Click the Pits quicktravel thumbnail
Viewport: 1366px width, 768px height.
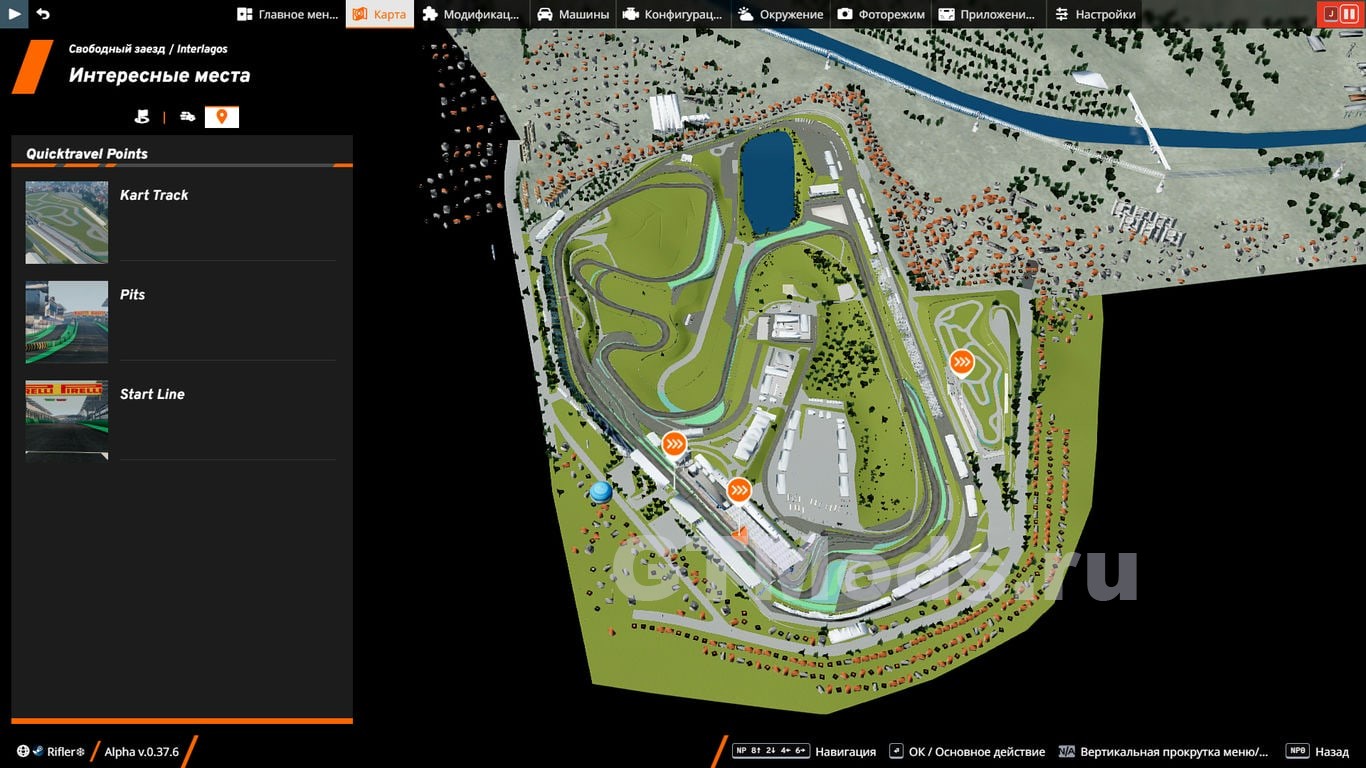point(67,321)
